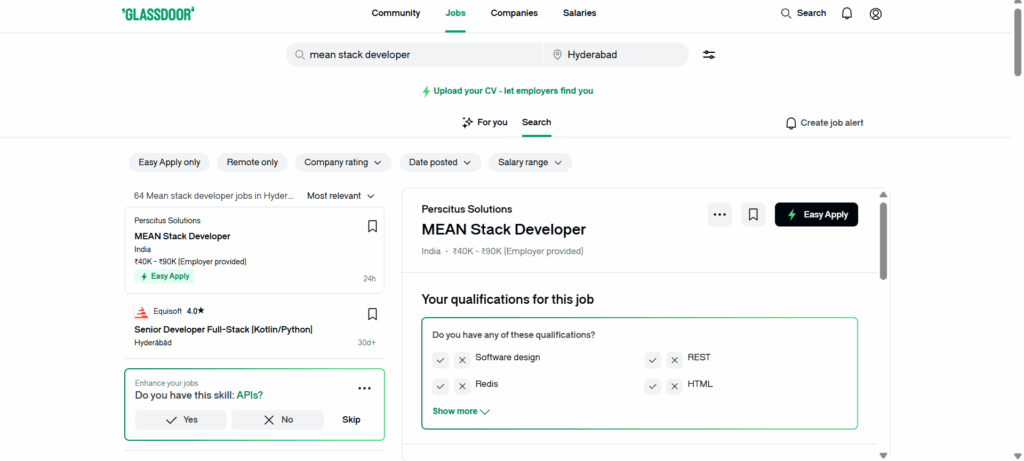Viewport: 1024px width, 461px height.
Task: Open the Community menu
Action: point(396,13)
